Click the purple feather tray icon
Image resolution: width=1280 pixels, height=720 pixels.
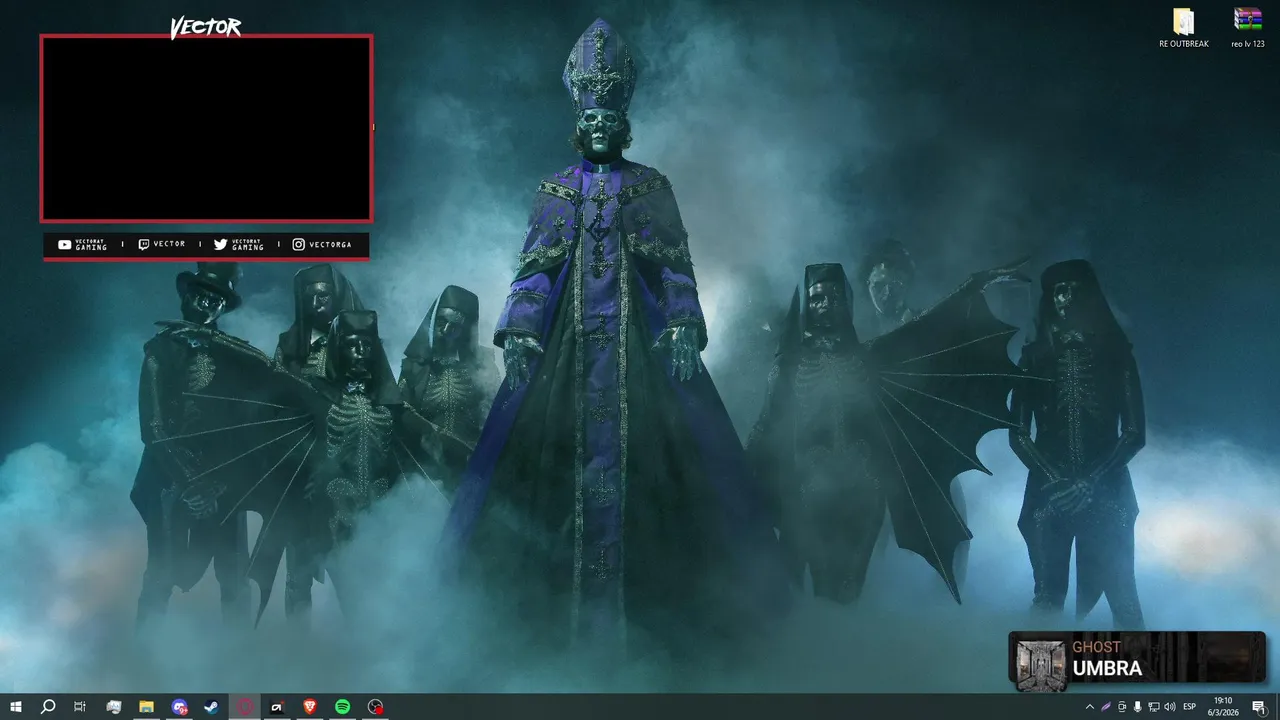pyautogui.click(x=1106, y=707)
